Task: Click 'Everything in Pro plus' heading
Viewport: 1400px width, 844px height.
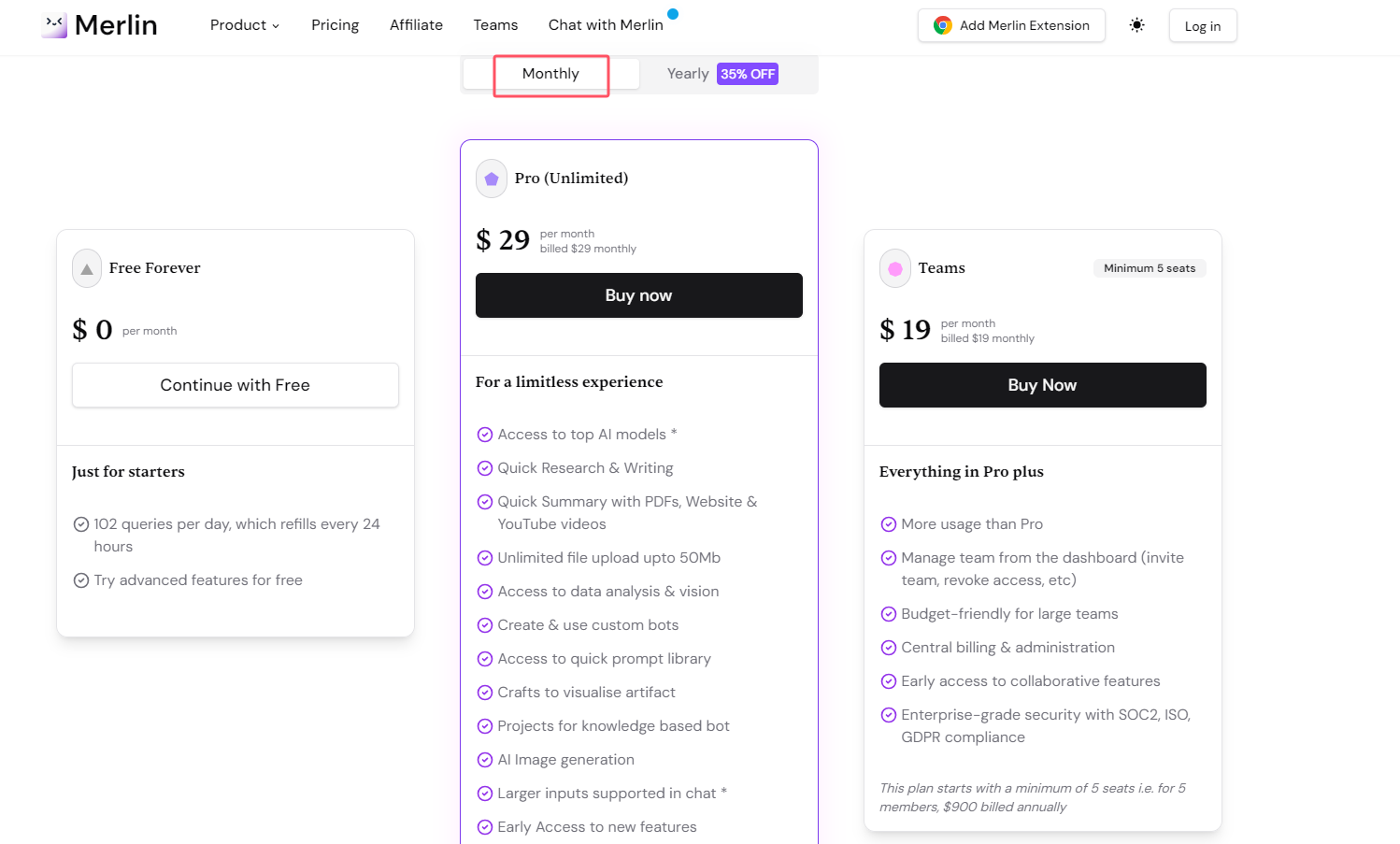Action: point(962,472)
